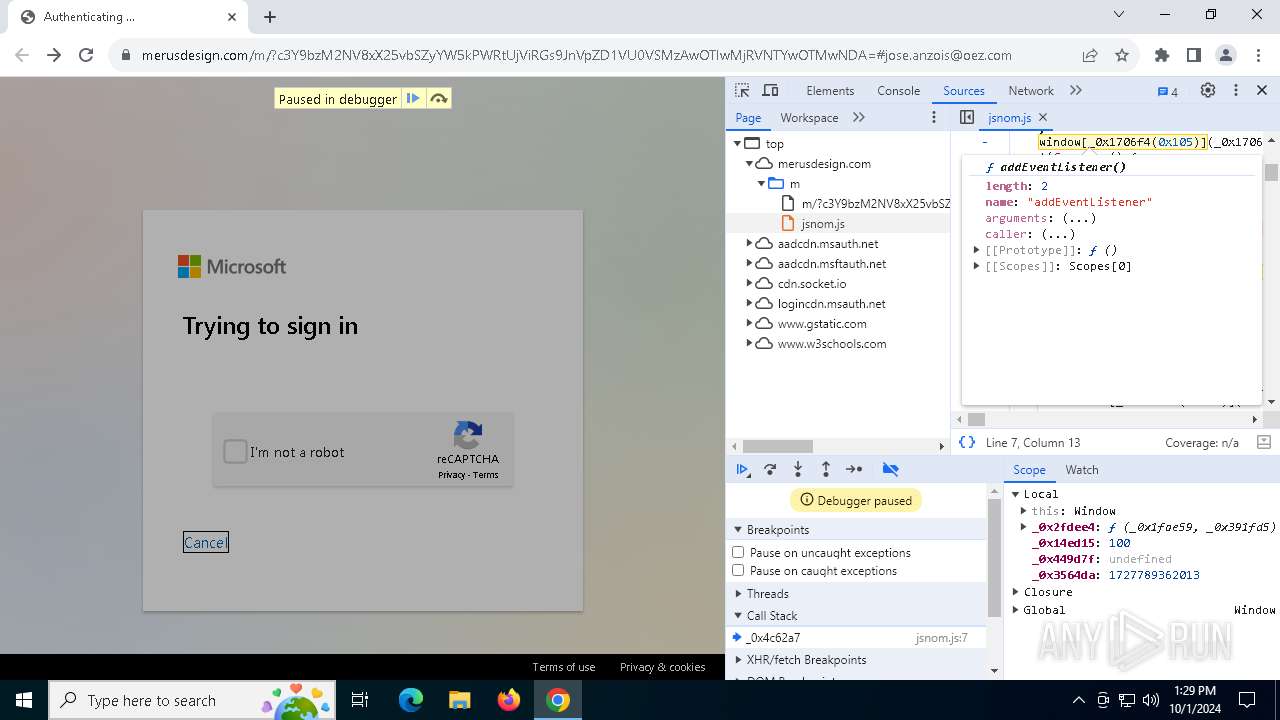The height and width of the screenshot is (720, 1280).
Task: Collapse the top frame tree node
Action: coord(737,143)
